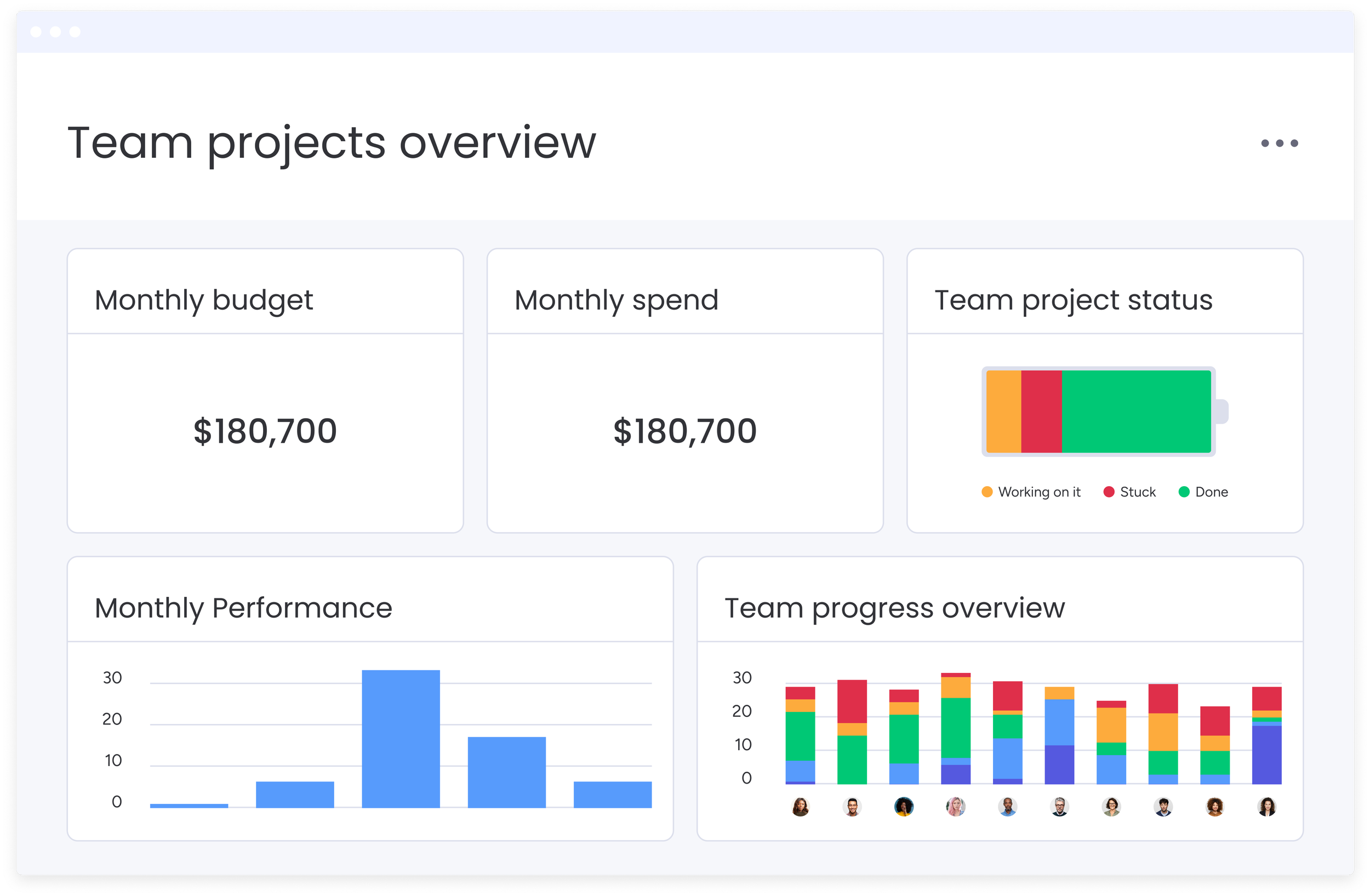Click the Team projects overview title
Screen dimensions: 1370x896
(x=332, y=142)
